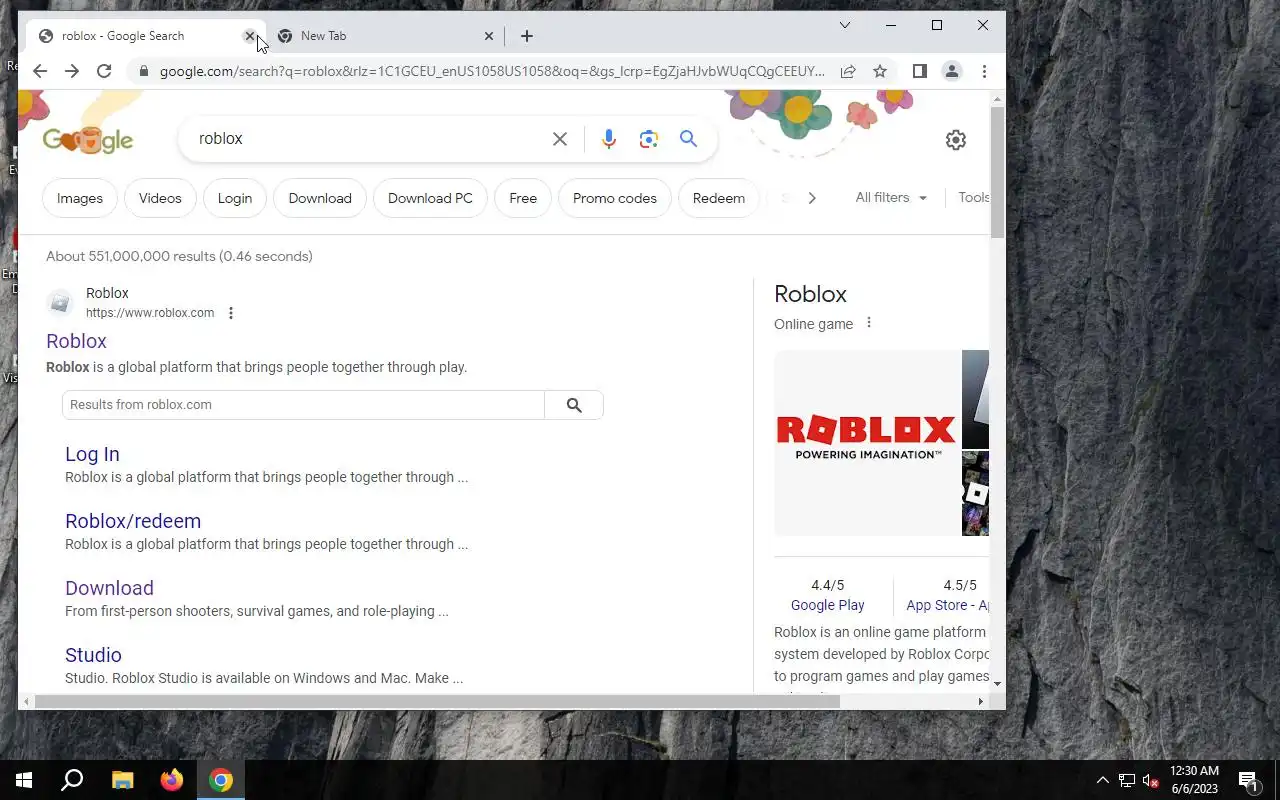Select the Chrome taskbar icon

pyautogui.click(x=221, y=780)
